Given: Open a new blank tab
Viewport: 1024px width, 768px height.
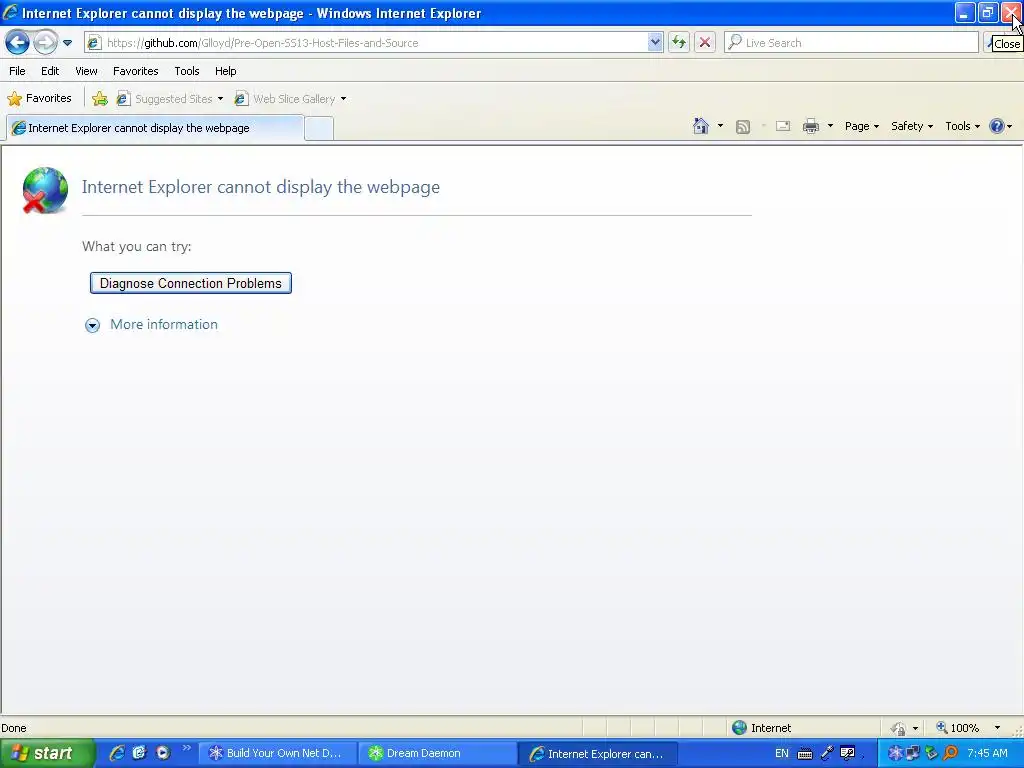Looking at the screenshot, I should pos(319,128).
